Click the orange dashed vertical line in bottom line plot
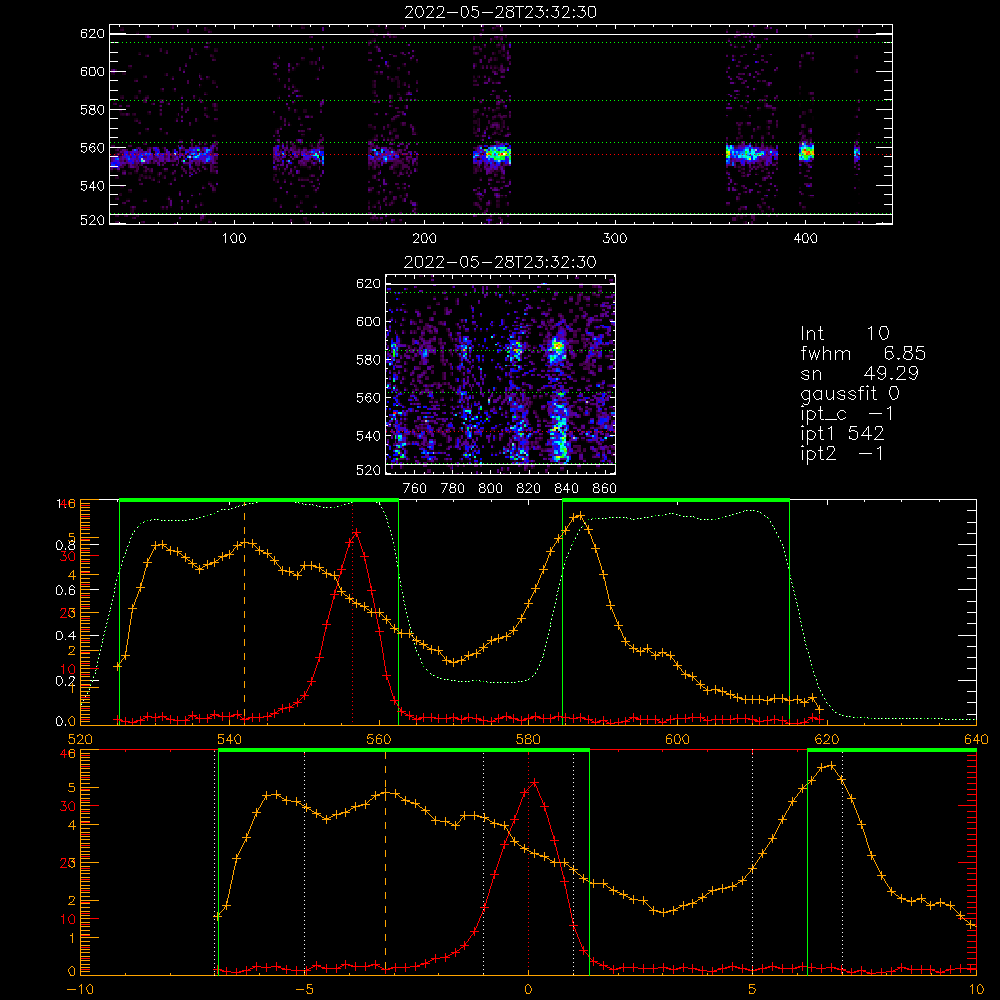Image resolution: width=1000 pixels, height=1000 pixels. [385, 861]
